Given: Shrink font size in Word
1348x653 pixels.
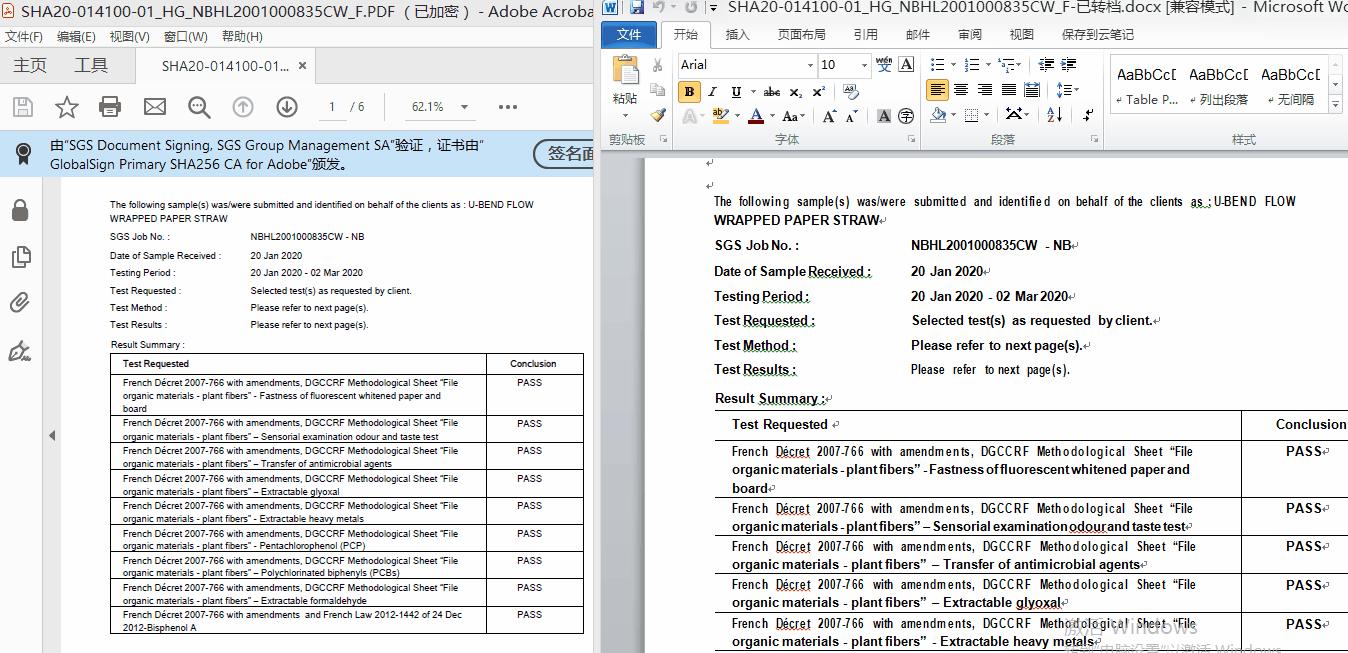Looking at the screenshot, I should pos(851,116).
